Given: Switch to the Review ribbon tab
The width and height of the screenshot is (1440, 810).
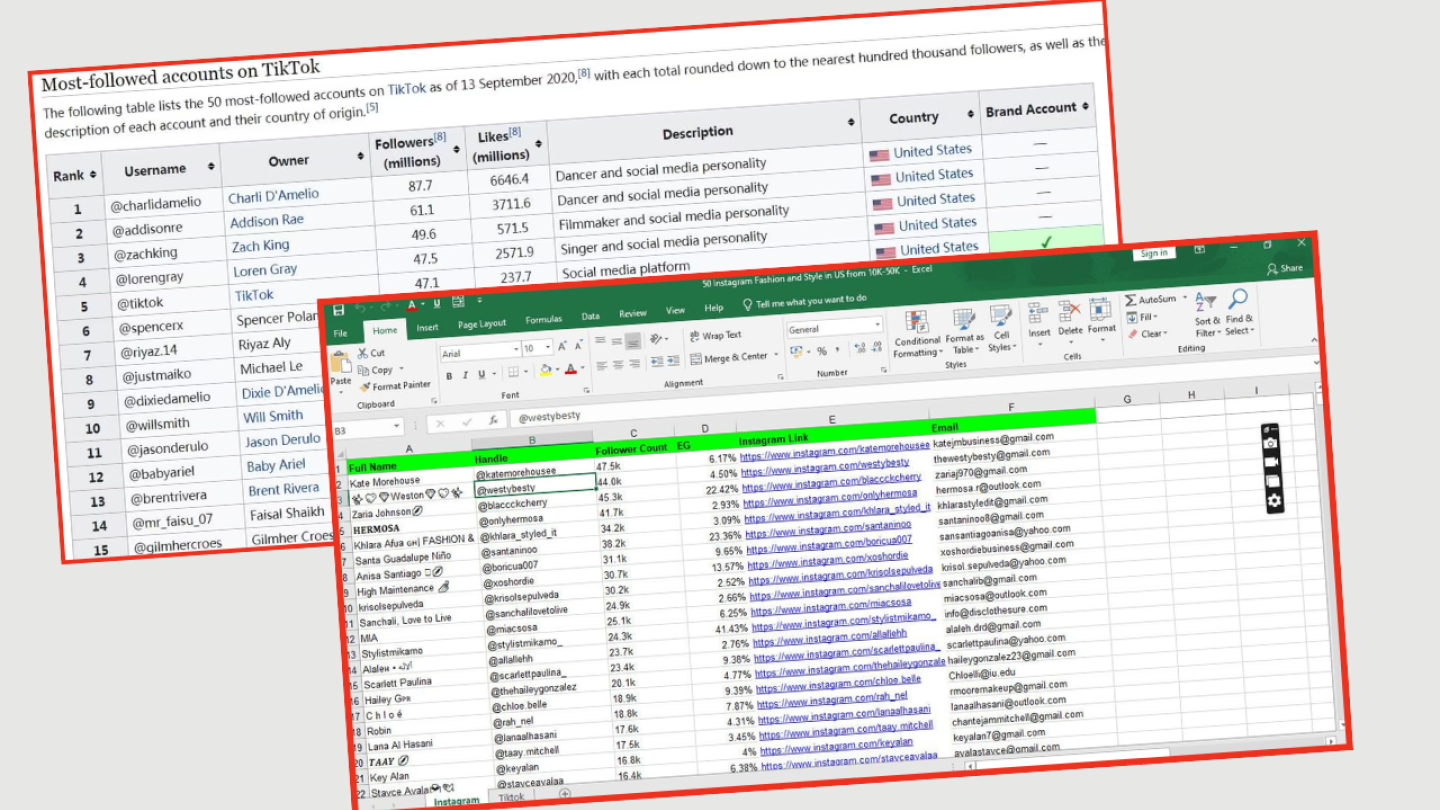Looking at the screenshot, I should [633, 314].
